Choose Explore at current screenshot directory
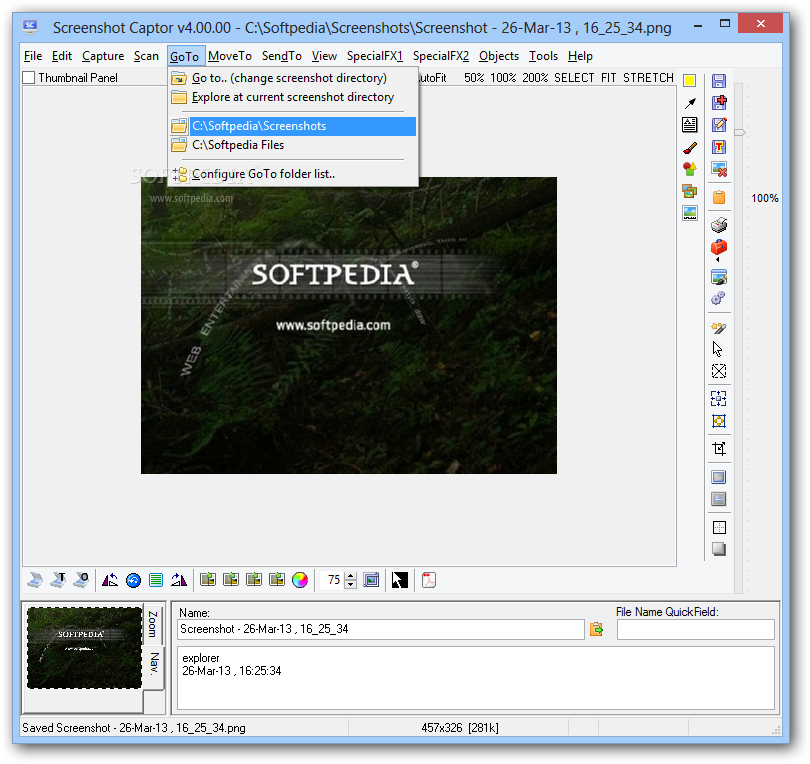The width and height of the screenshot is (810, 764). pyautogui.click(x=293, y=97)
